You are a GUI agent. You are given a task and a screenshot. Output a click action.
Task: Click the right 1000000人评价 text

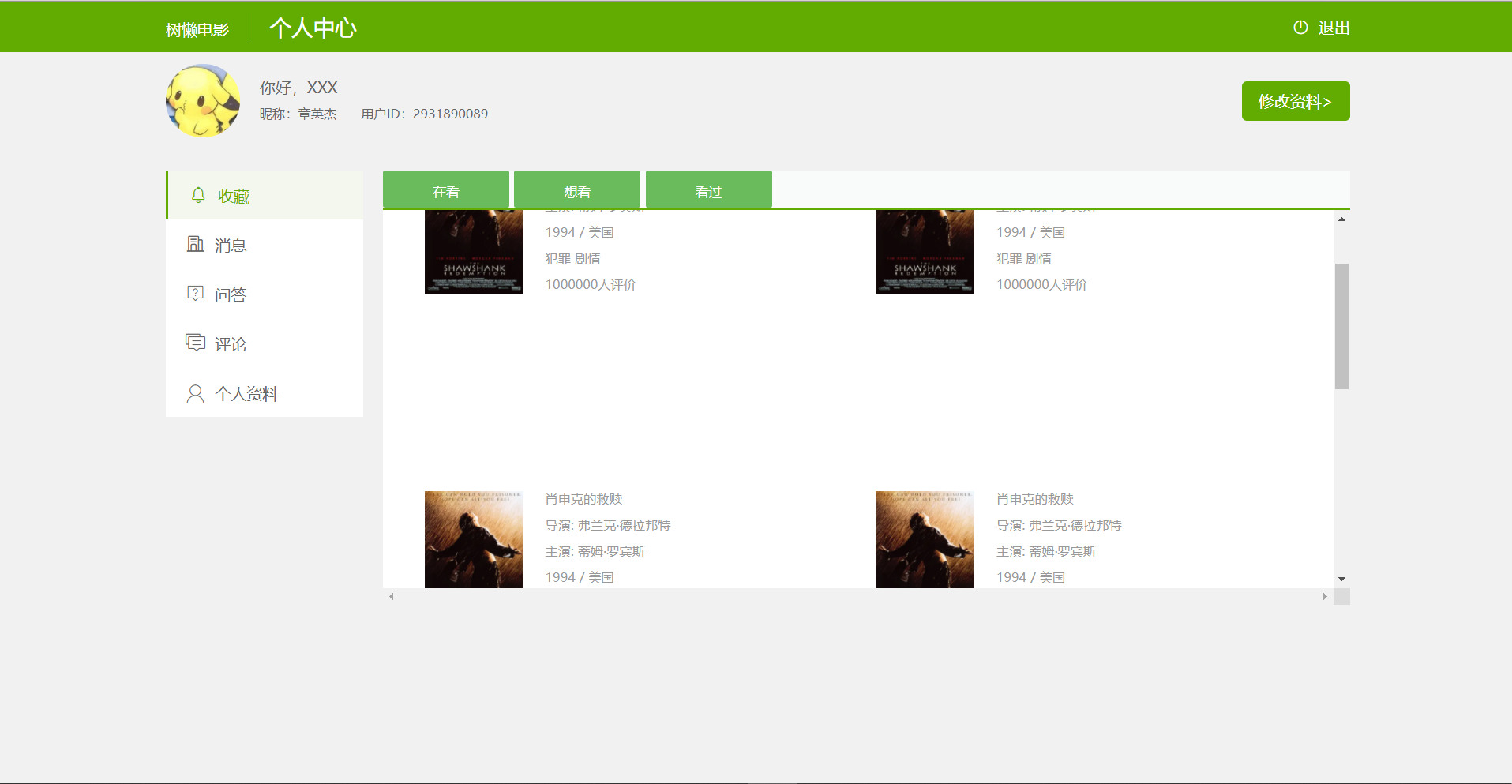(x=1041, y=284)
